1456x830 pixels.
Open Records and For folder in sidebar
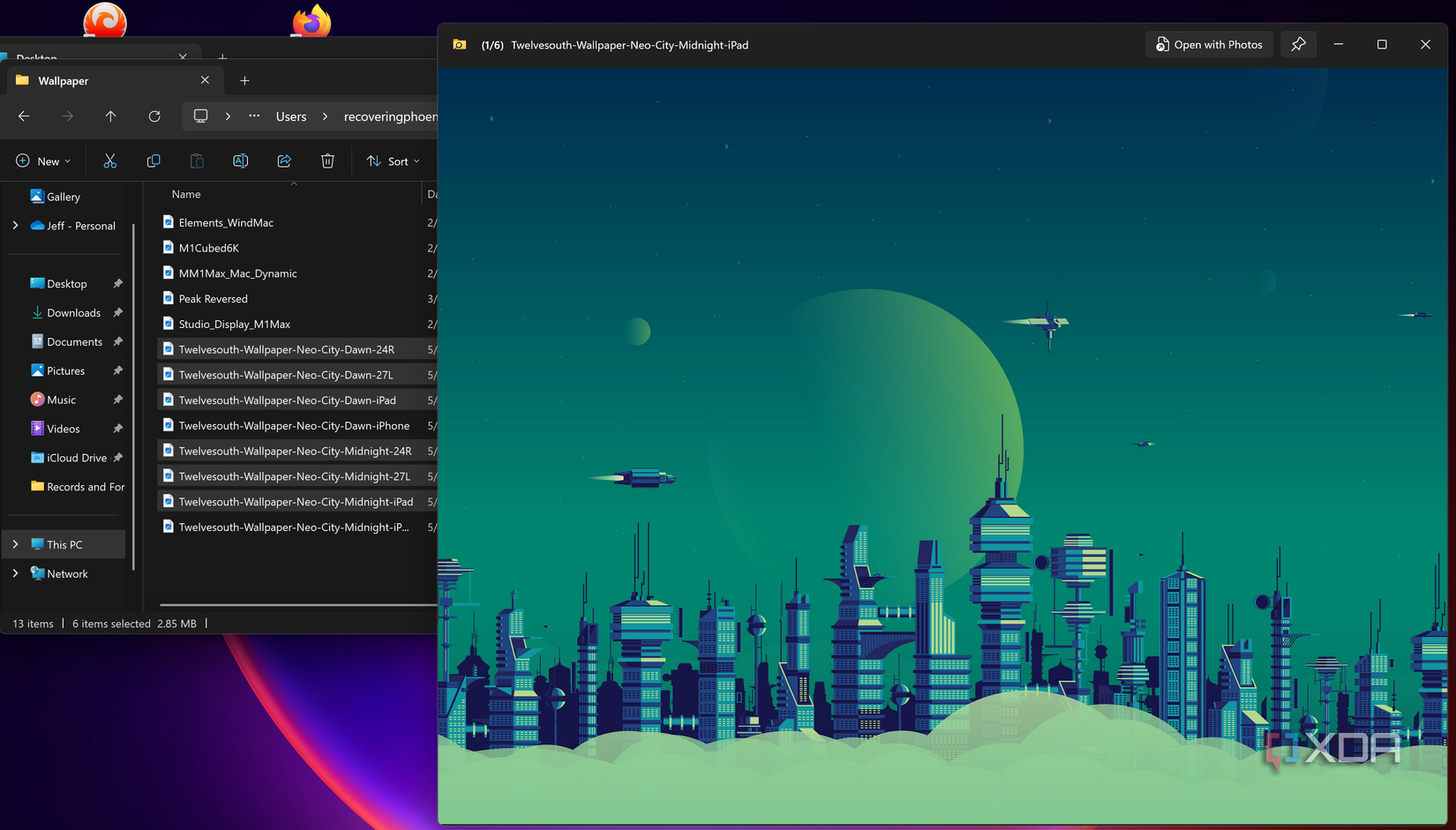[x=78, y=487]
